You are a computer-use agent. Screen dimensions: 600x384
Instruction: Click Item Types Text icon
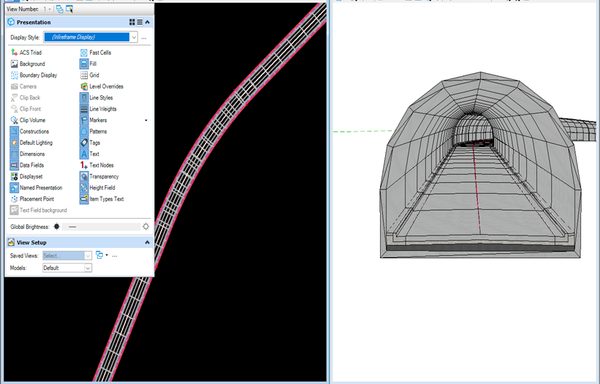pos(84,199)
